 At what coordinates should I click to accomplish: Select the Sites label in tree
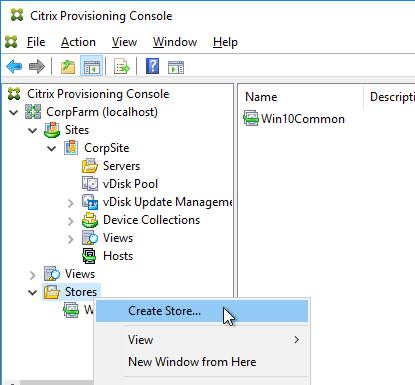pos(77,130)
